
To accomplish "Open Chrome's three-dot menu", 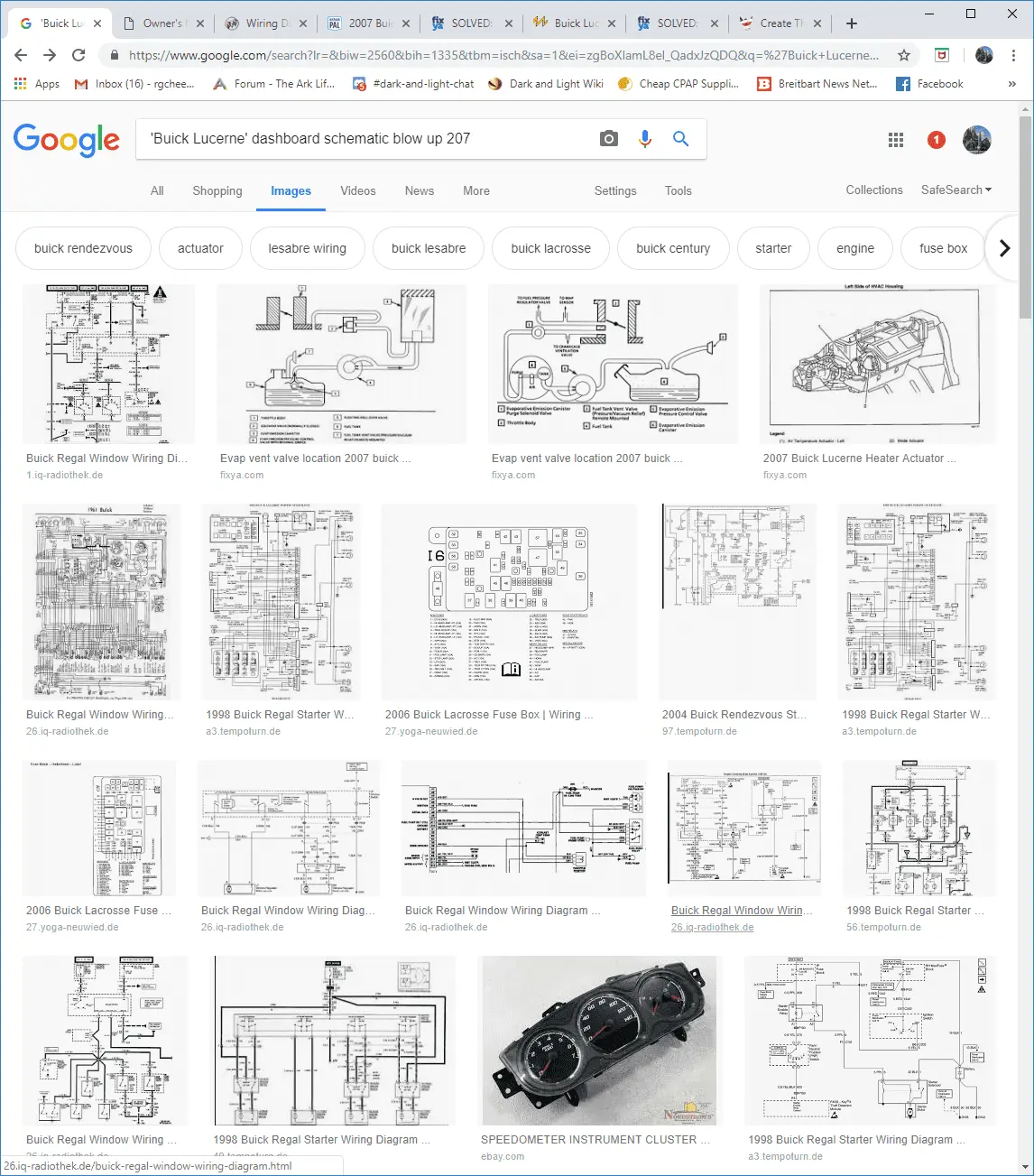I will pos(1013,55).
